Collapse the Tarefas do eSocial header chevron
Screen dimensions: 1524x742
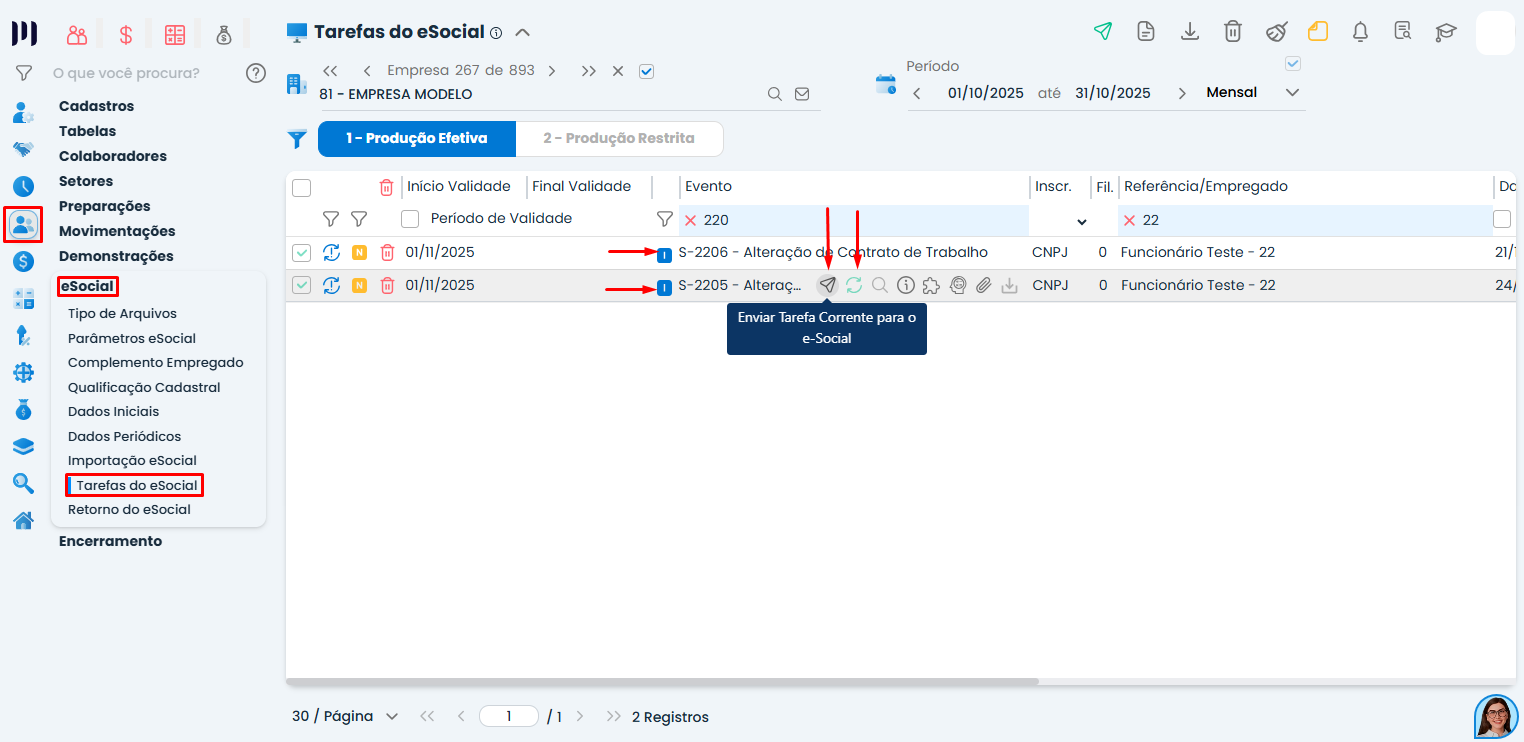tap(522, 32)
